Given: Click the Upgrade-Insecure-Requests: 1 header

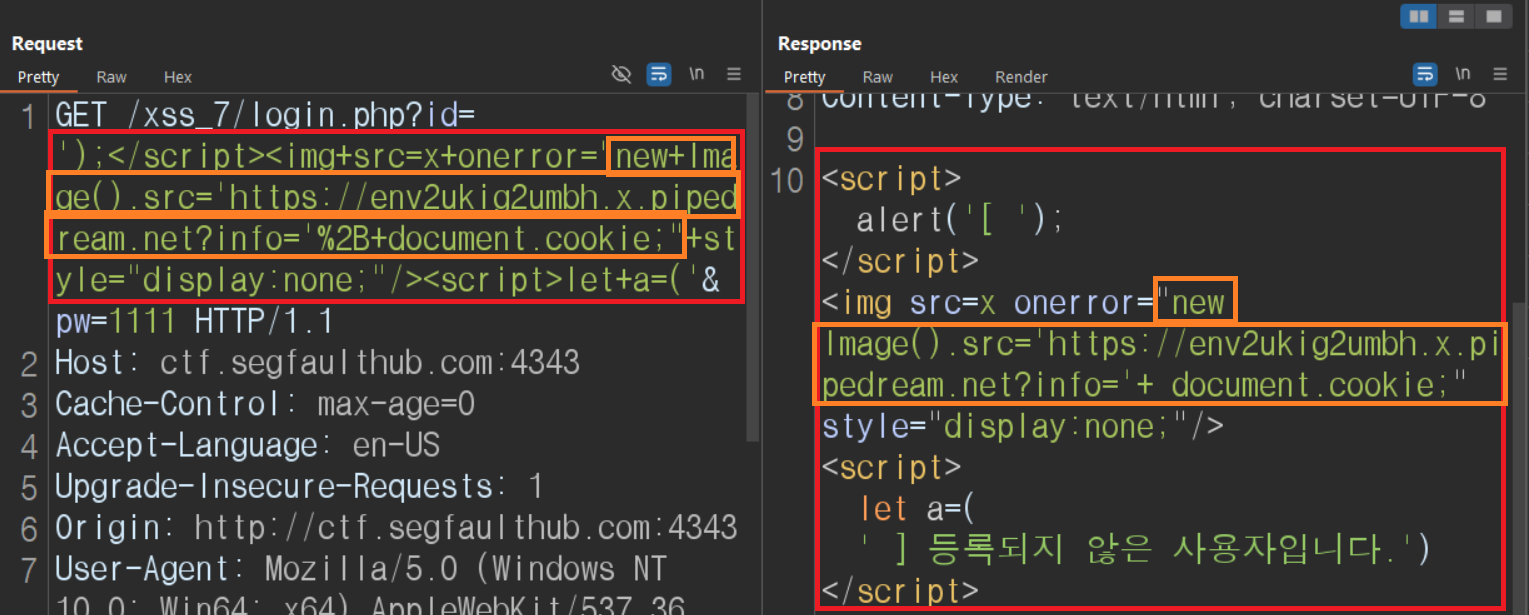Looking at the screenshot, I should [299, 487].
